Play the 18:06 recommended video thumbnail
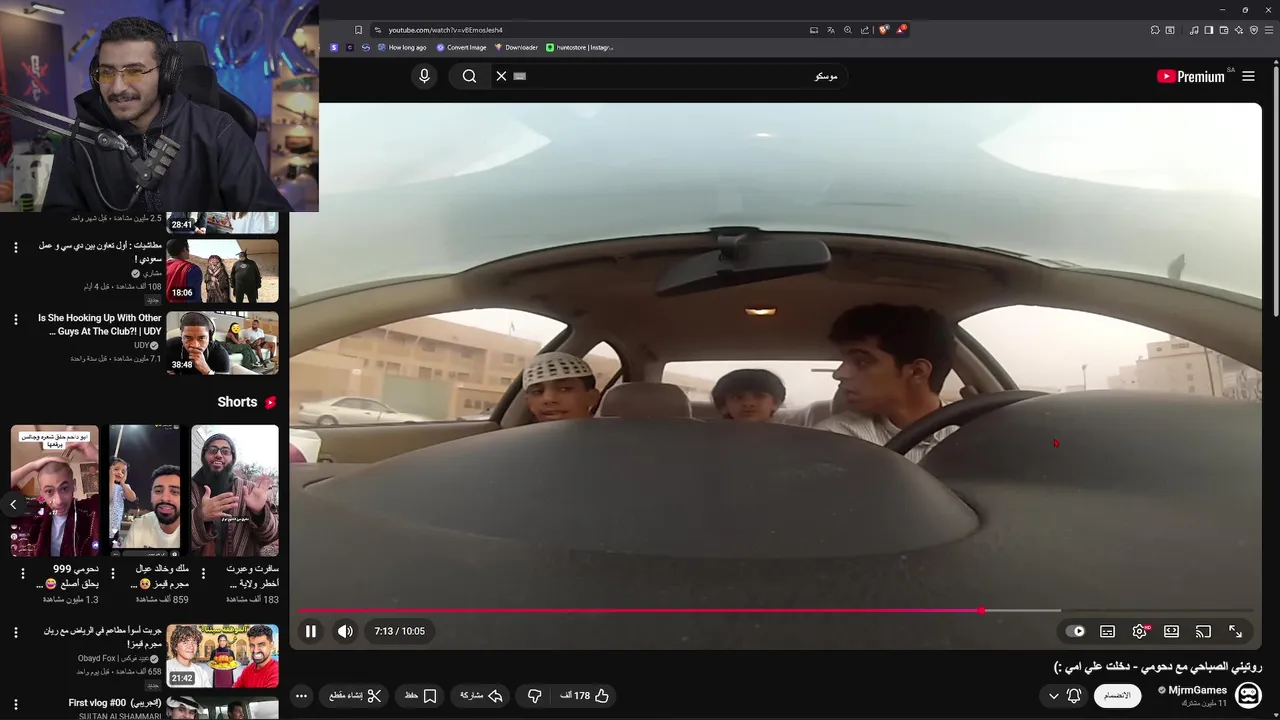 pos(222,271)
